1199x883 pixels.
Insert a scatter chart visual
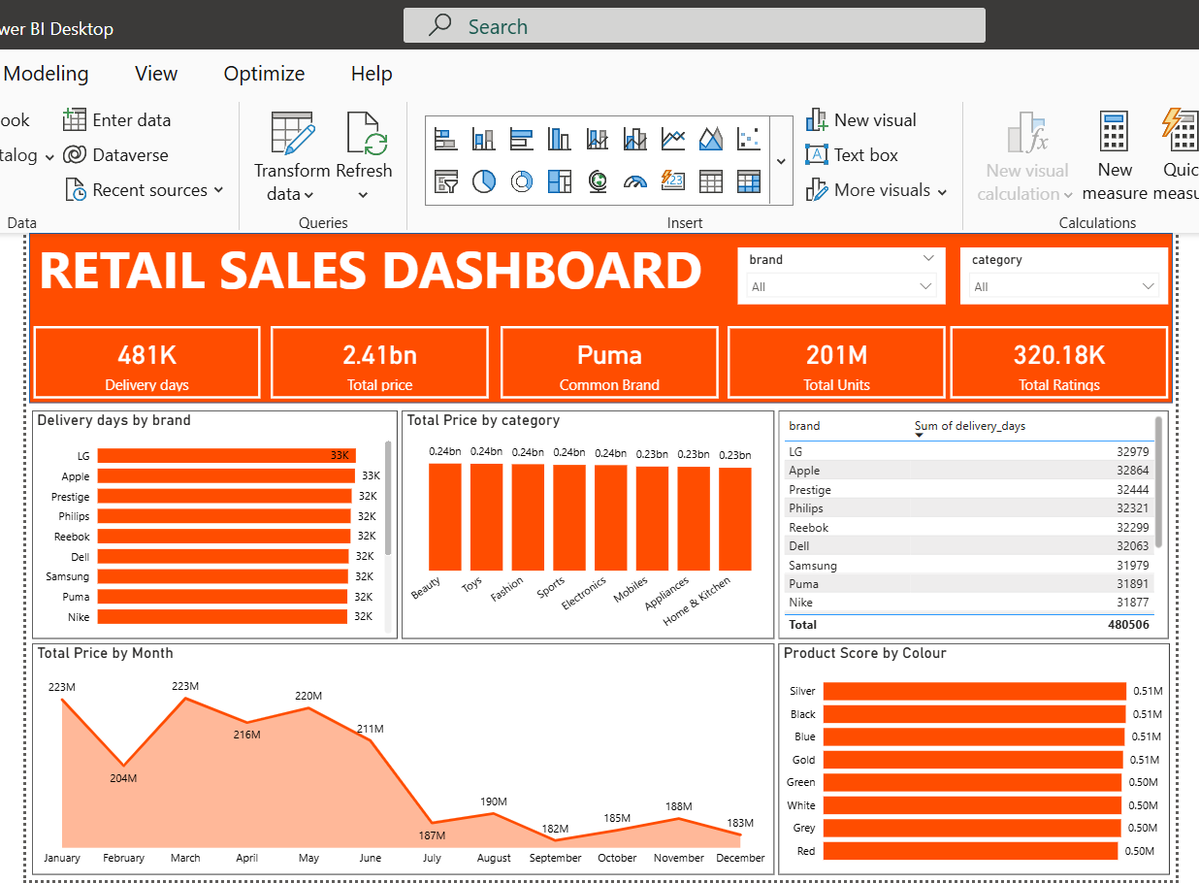[x=749, y=139]
